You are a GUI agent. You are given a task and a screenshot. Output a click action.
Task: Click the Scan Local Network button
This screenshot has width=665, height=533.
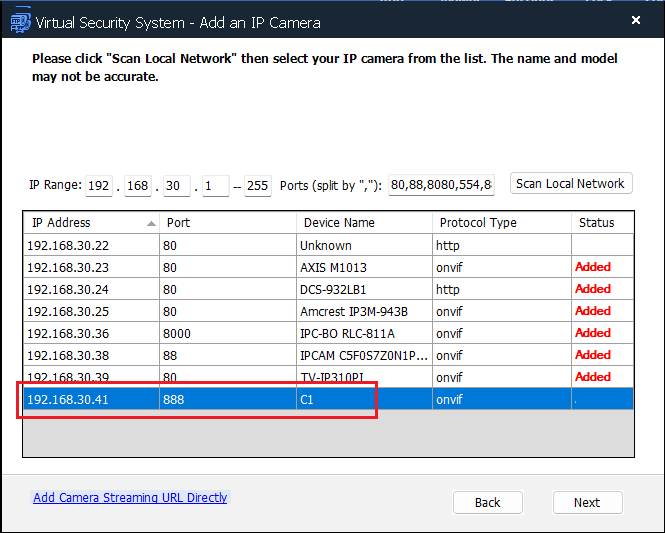570,184
